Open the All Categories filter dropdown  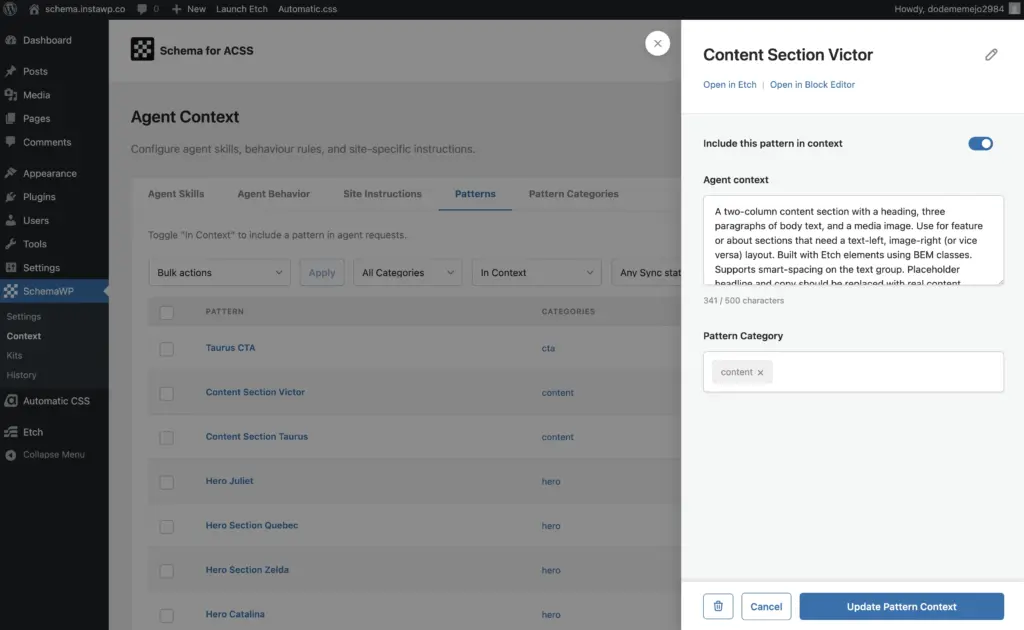408,272
